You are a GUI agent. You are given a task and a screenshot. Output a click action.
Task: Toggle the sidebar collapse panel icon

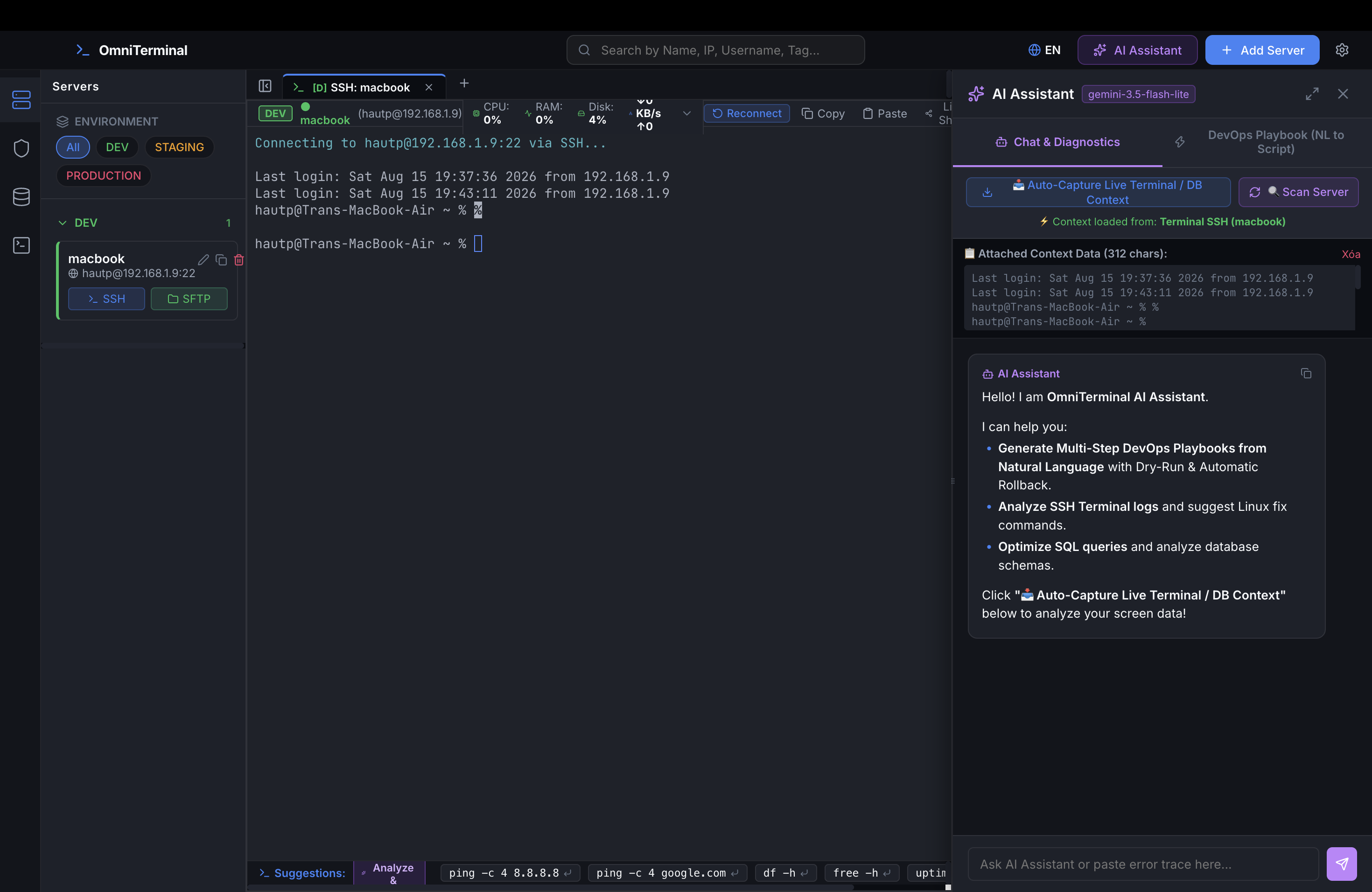point(265,86)
